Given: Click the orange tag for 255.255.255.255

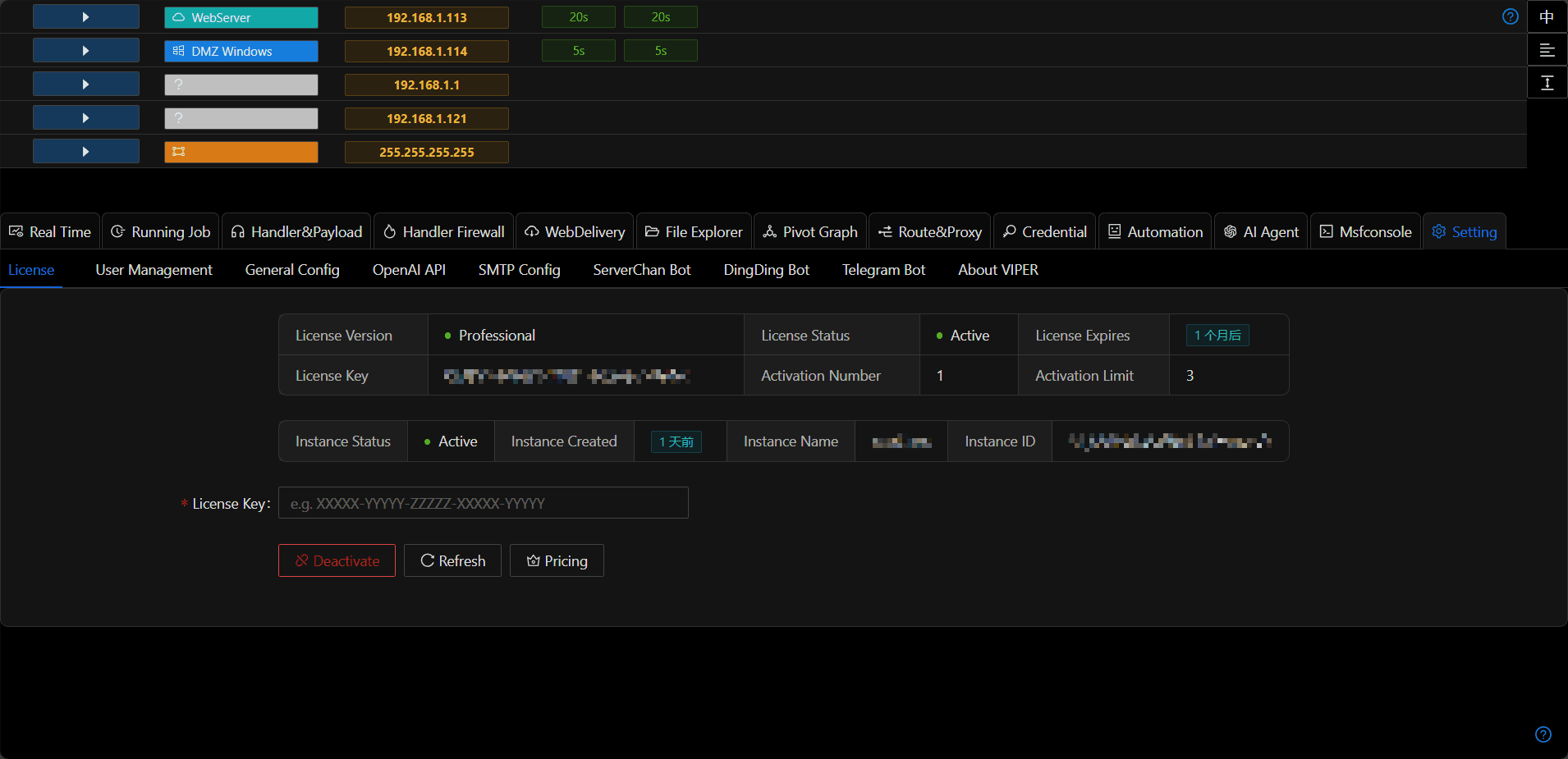Looking at the screenshot, I should [x=241, y=152].
